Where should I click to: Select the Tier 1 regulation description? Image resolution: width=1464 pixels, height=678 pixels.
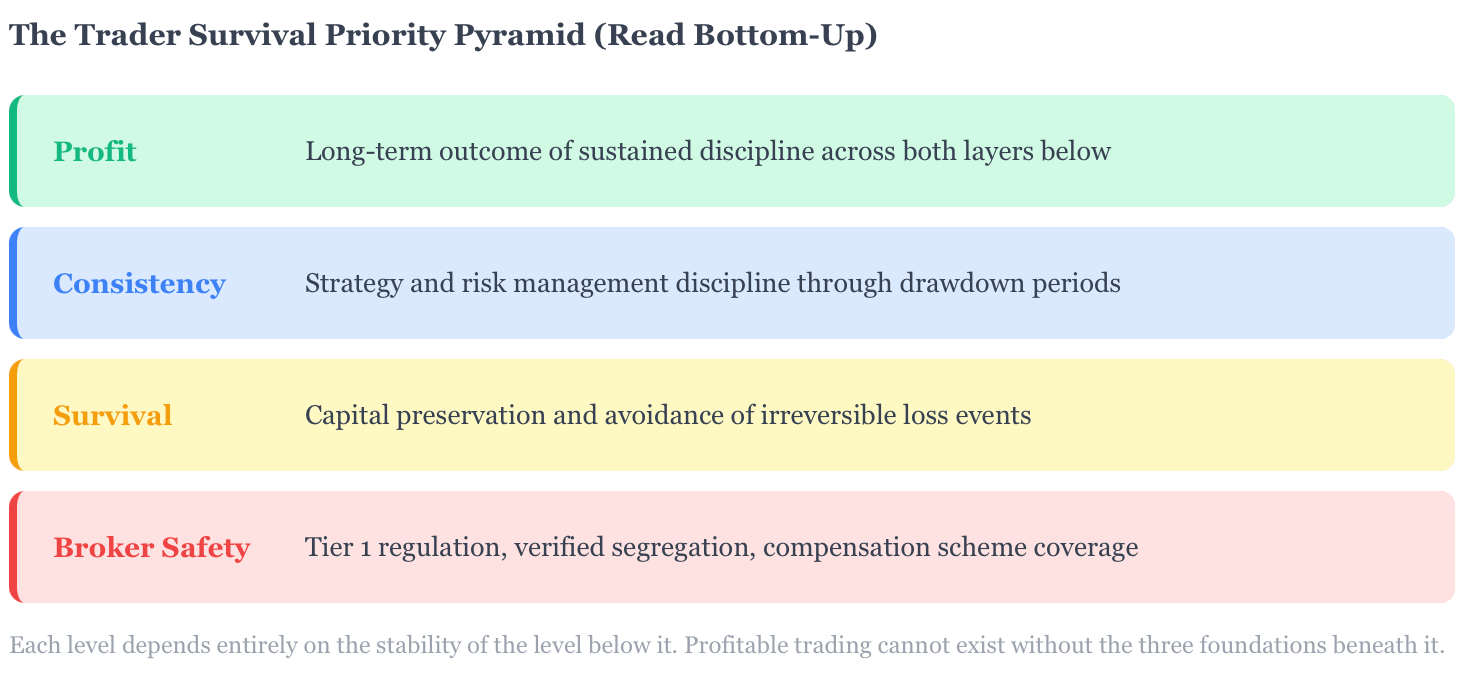point(722,548)
